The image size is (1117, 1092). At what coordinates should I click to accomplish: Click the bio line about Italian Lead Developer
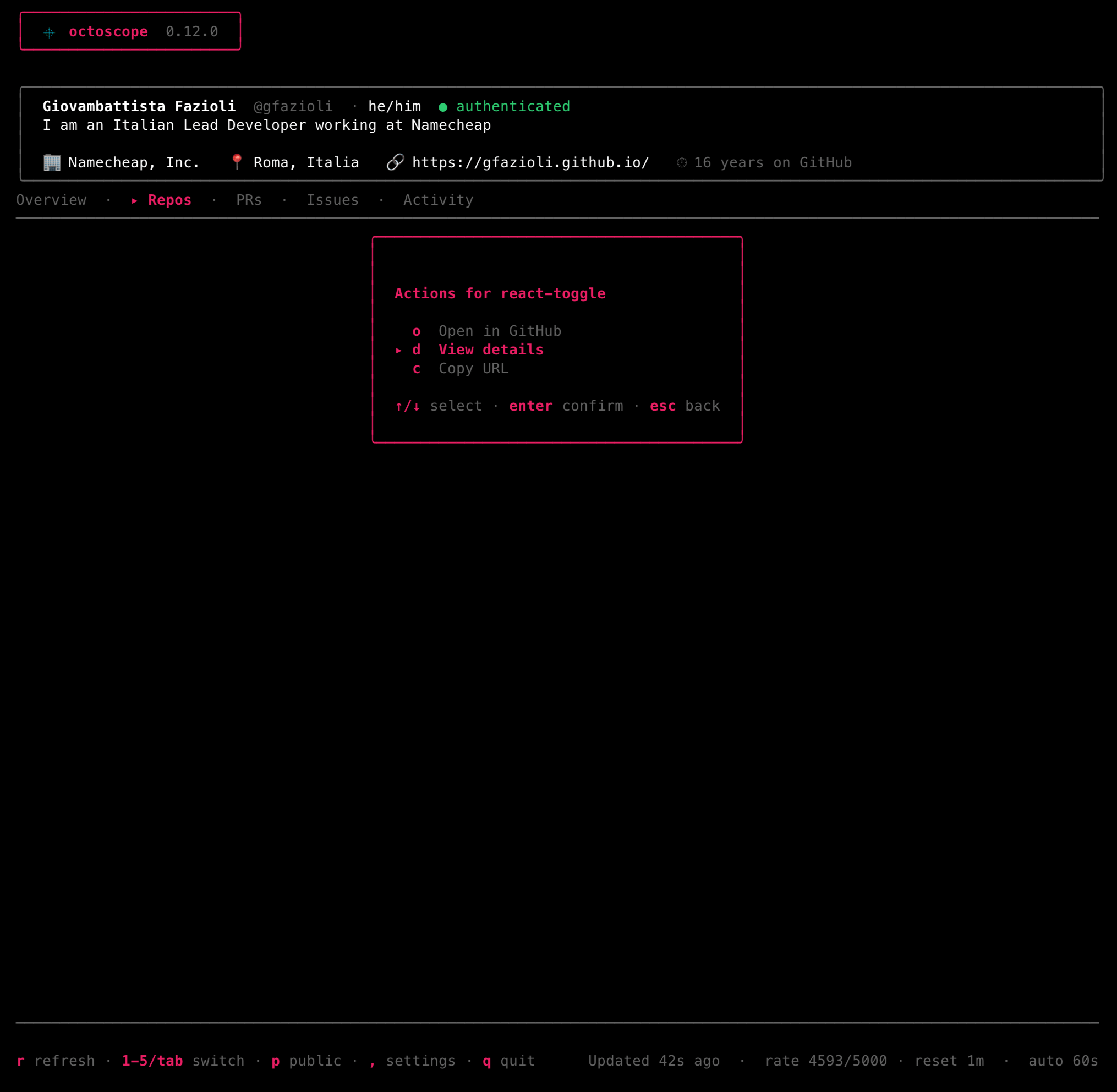pyautogui.click(x=267, y=125)
